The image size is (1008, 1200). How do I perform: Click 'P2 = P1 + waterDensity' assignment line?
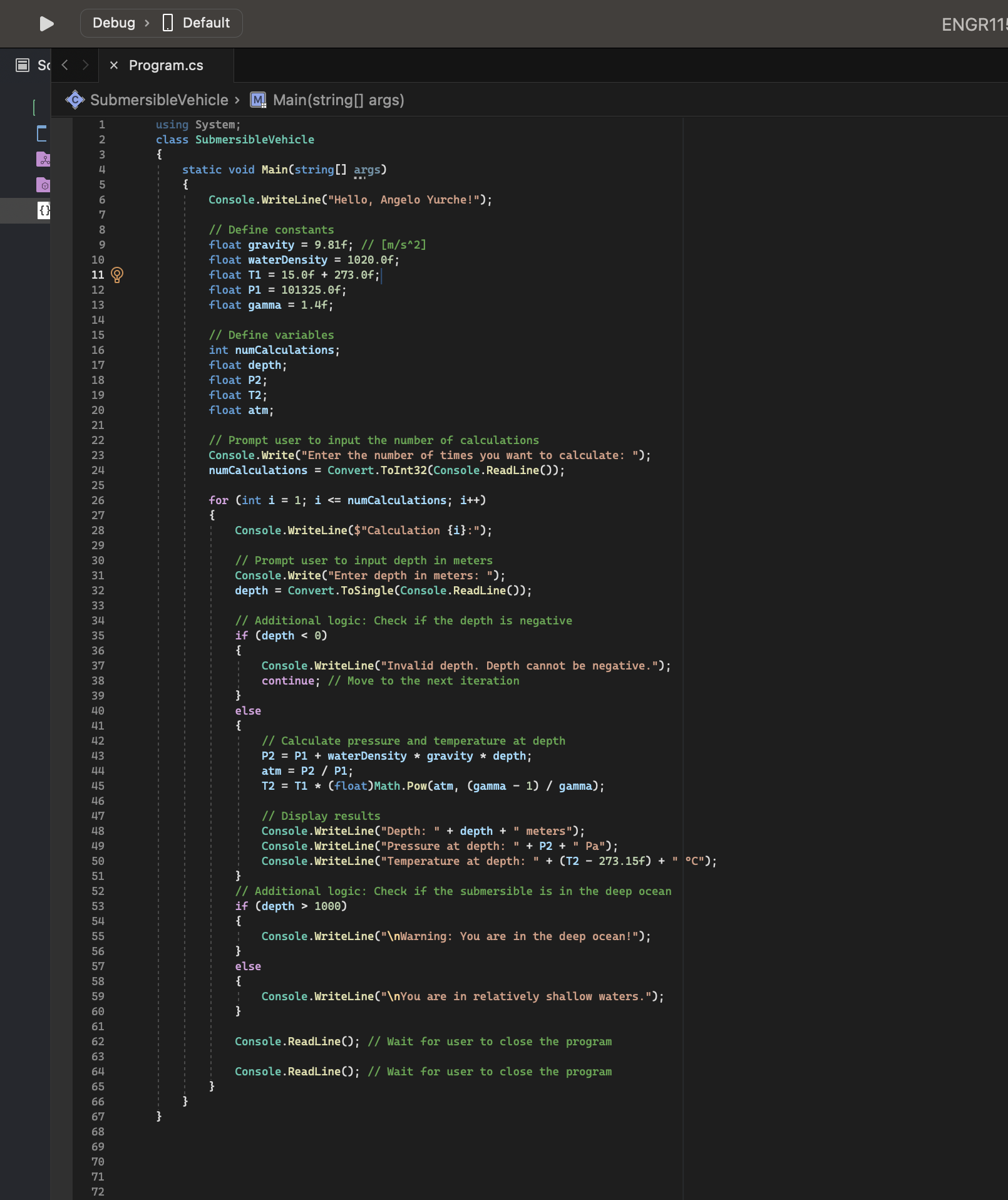click(396, 756)
